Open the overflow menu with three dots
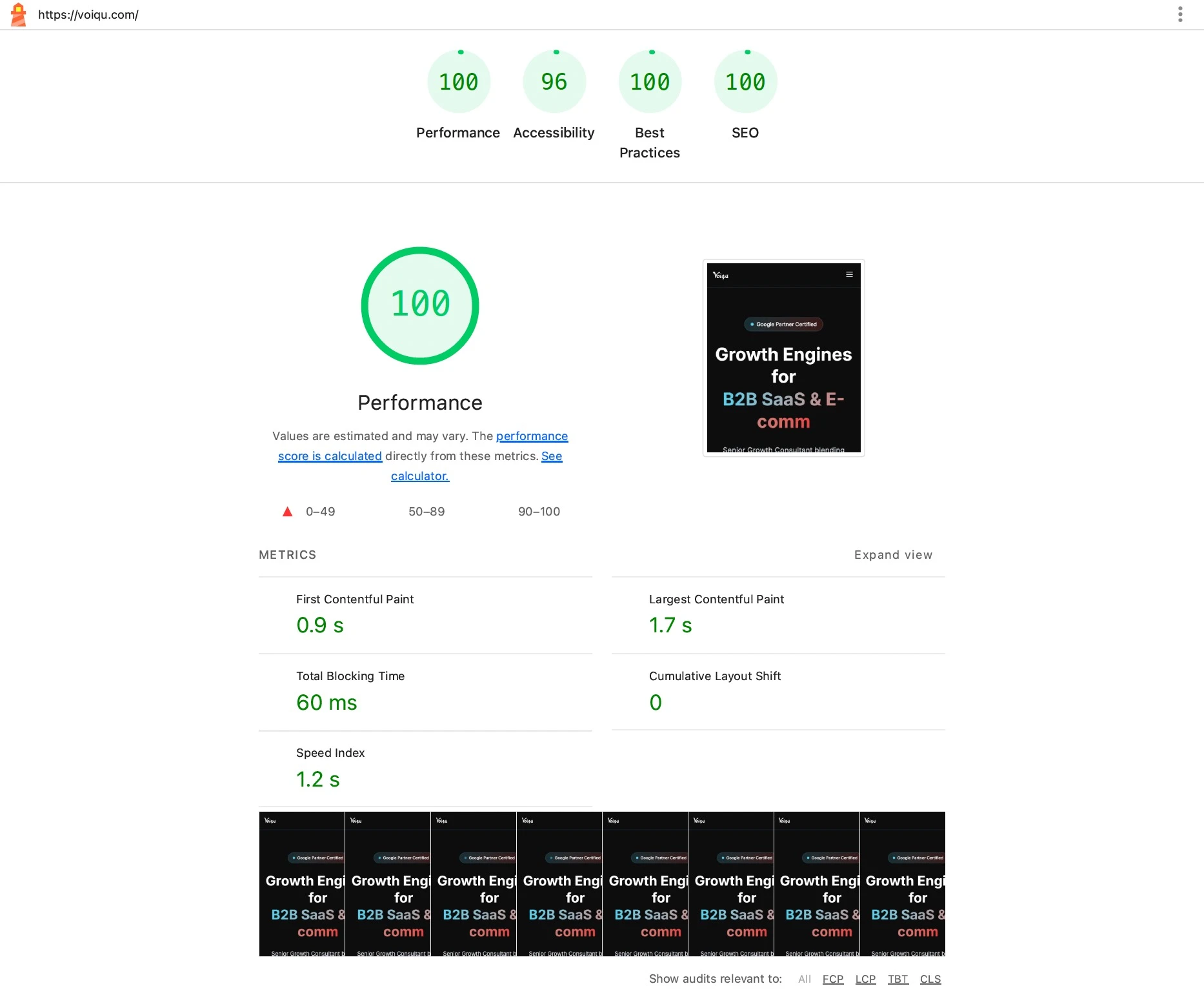This screenshot has width=1204, height=995. click(x=1181, y=14)
